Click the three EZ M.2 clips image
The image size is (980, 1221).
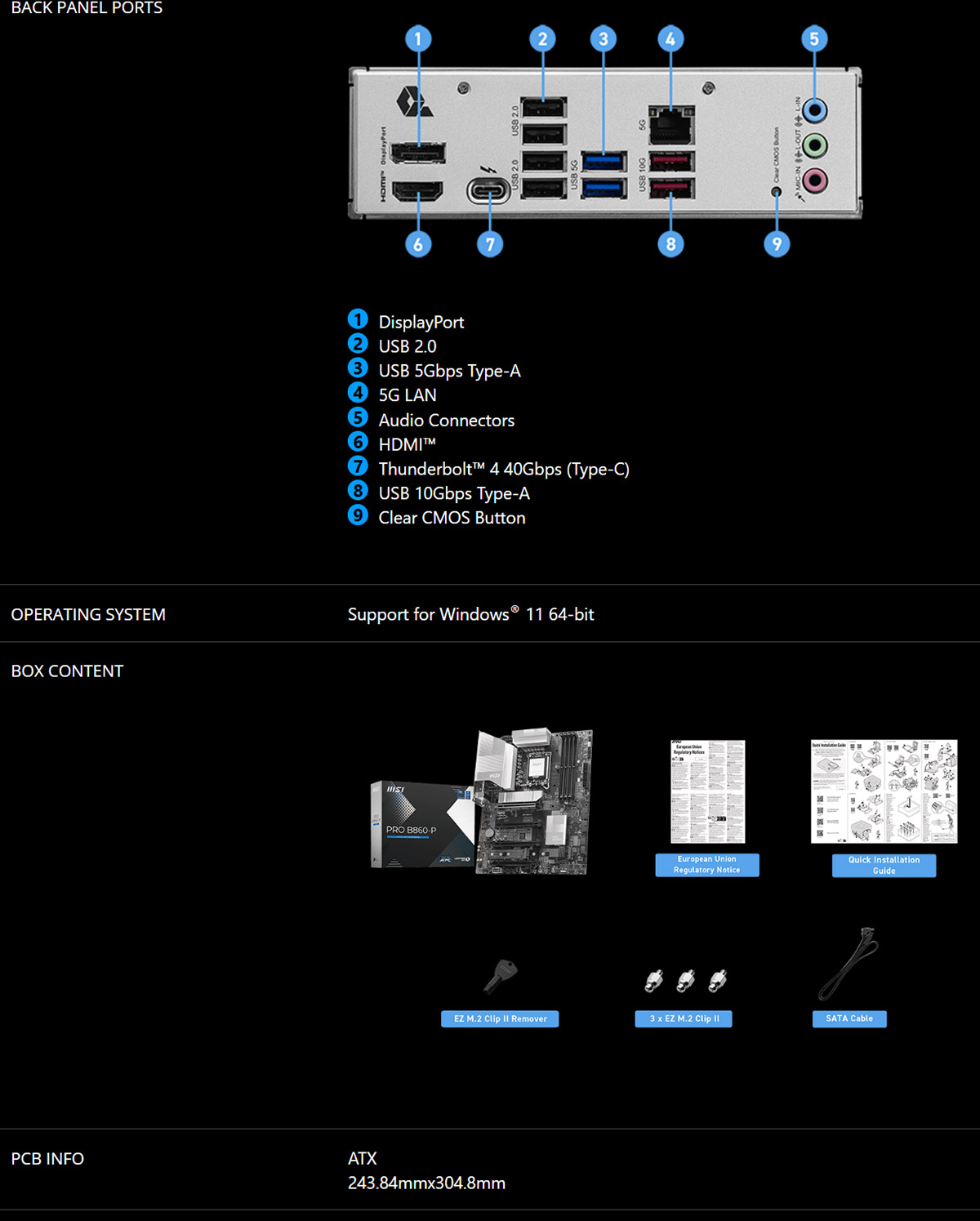tap(685, 980)
